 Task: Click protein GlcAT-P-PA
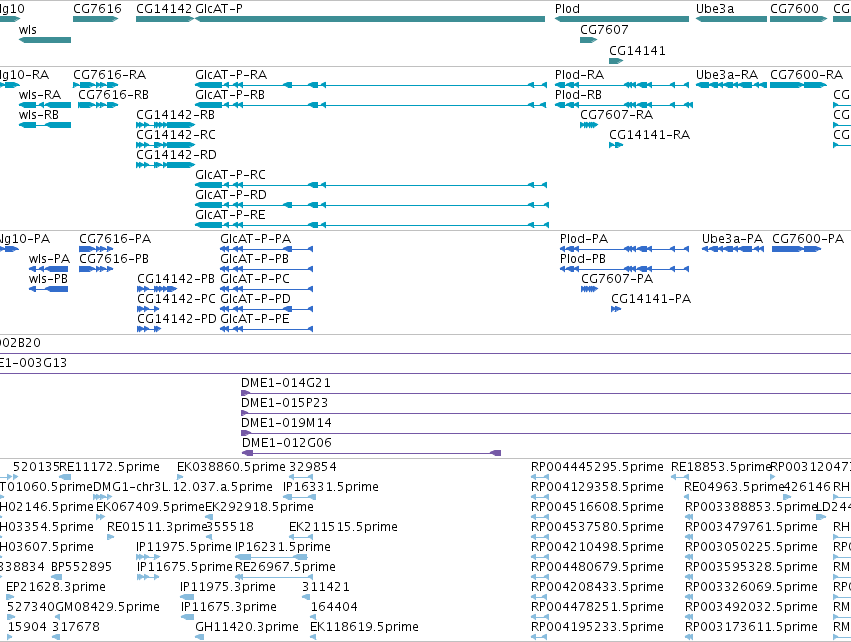[x=266, y=249]
